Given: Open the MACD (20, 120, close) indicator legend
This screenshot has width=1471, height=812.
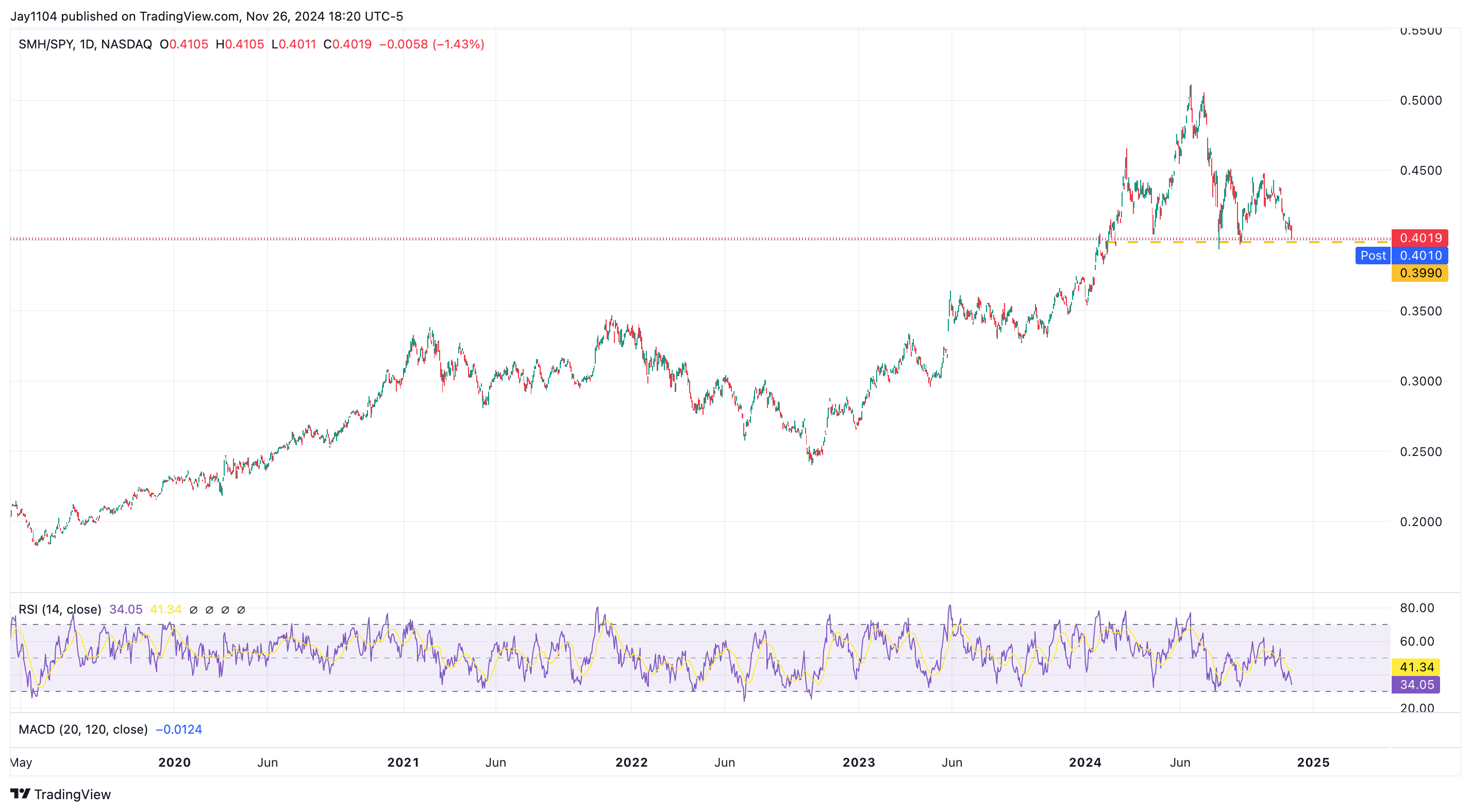Looking at the screenshot, I should 83,729.
